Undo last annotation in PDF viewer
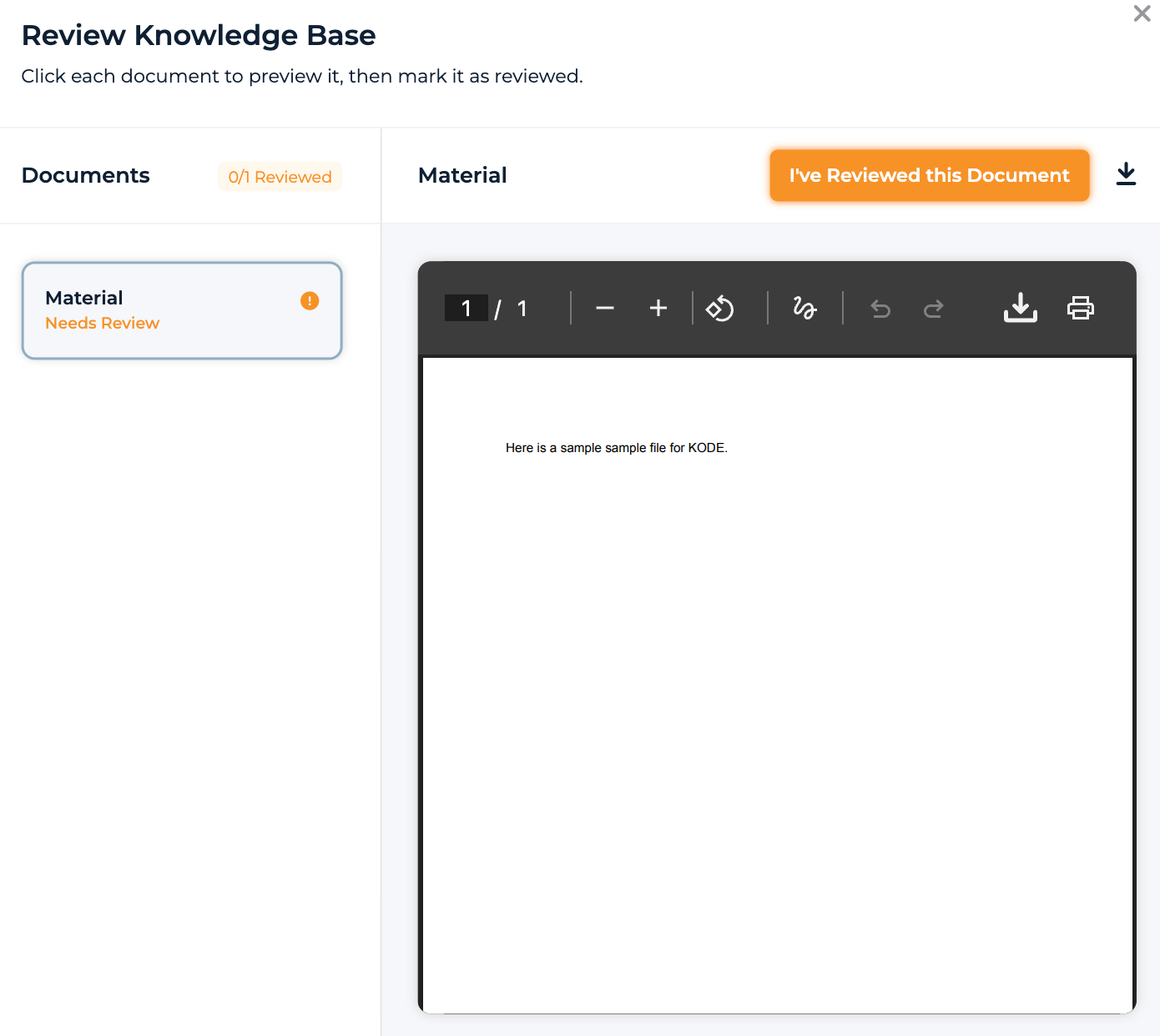 [x=880, y=309]
